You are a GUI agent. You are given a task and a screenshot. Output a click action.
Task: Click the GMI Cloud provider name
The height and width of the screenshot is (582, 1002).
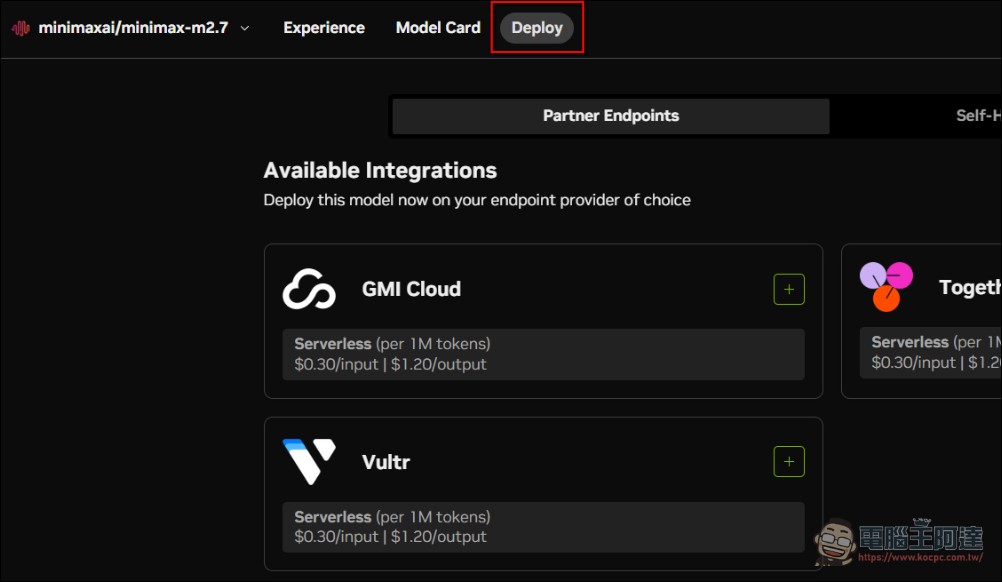click(x=411, y=289)
